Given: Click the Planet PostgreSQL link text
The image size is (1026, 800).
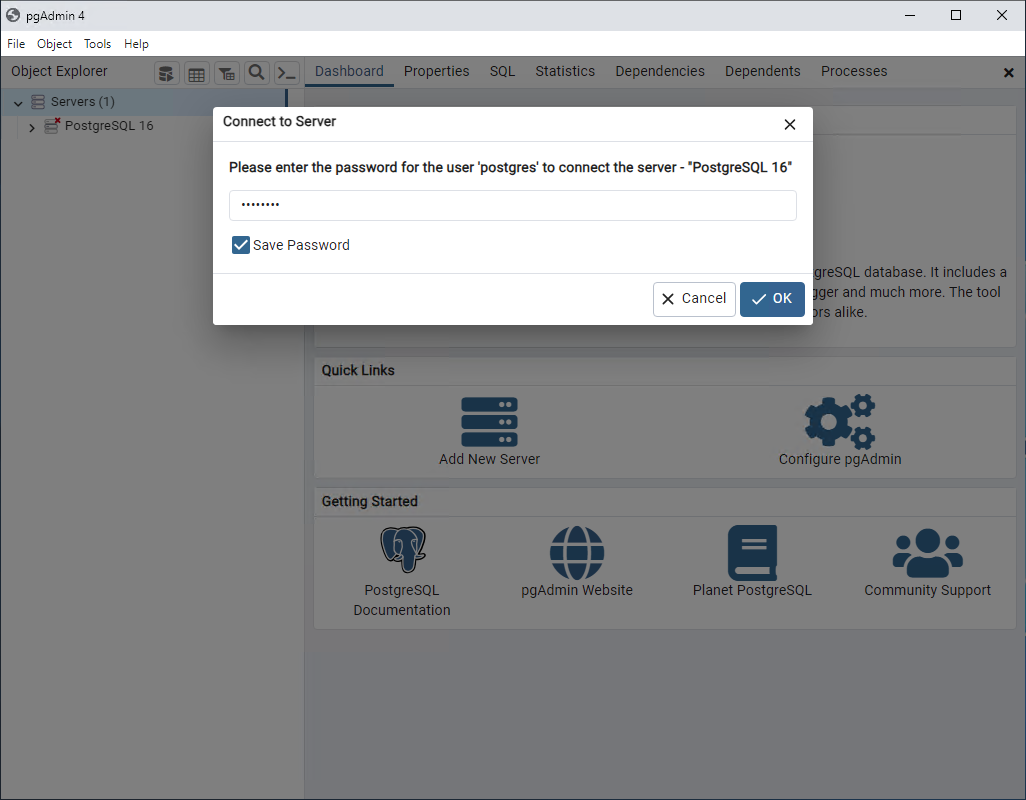Looking at the screenshot, I should 752,590.
